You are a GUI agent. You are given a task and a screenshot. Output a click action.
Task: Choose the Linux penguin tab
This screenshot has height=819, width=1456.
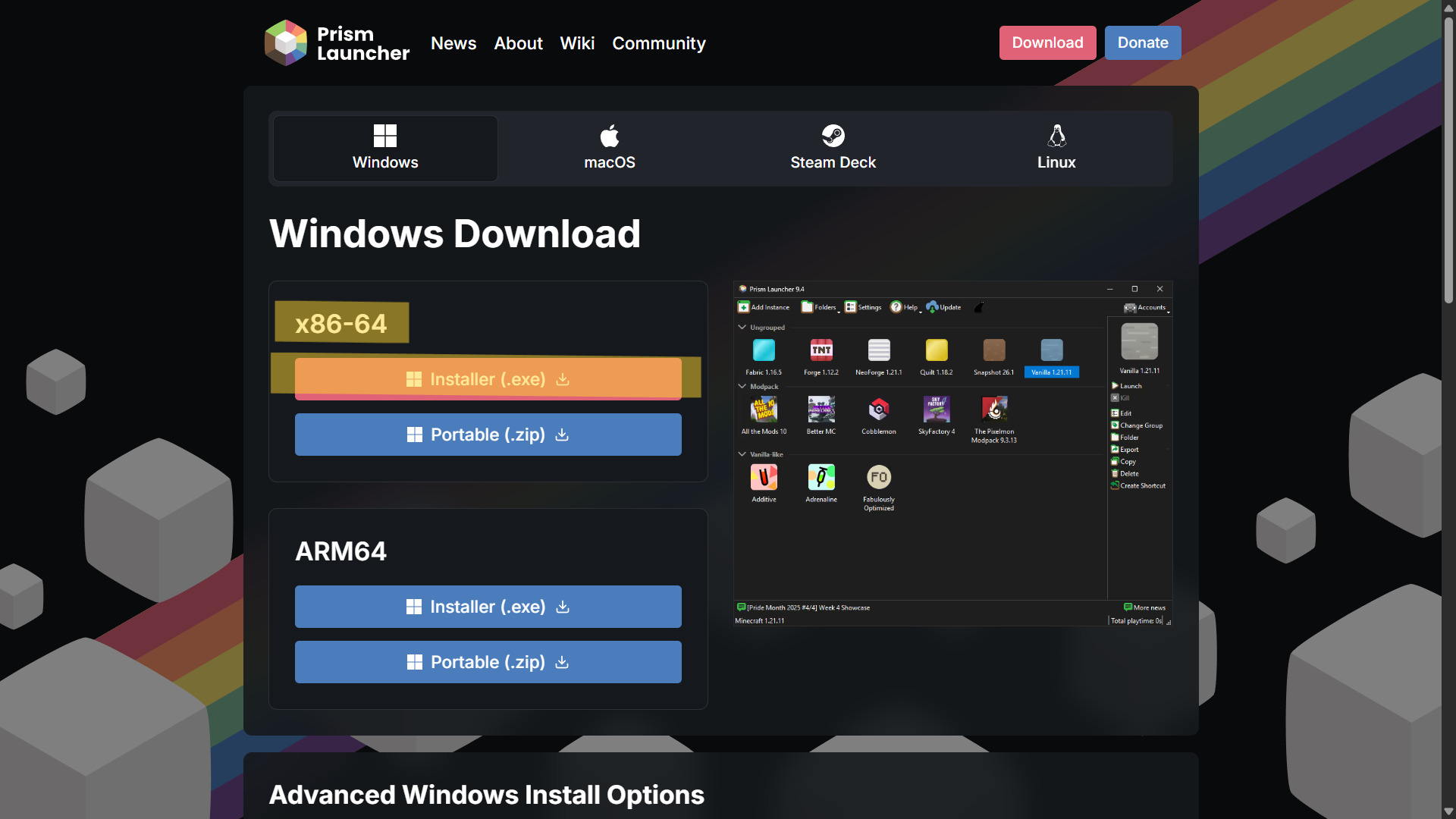point(1056,148)
